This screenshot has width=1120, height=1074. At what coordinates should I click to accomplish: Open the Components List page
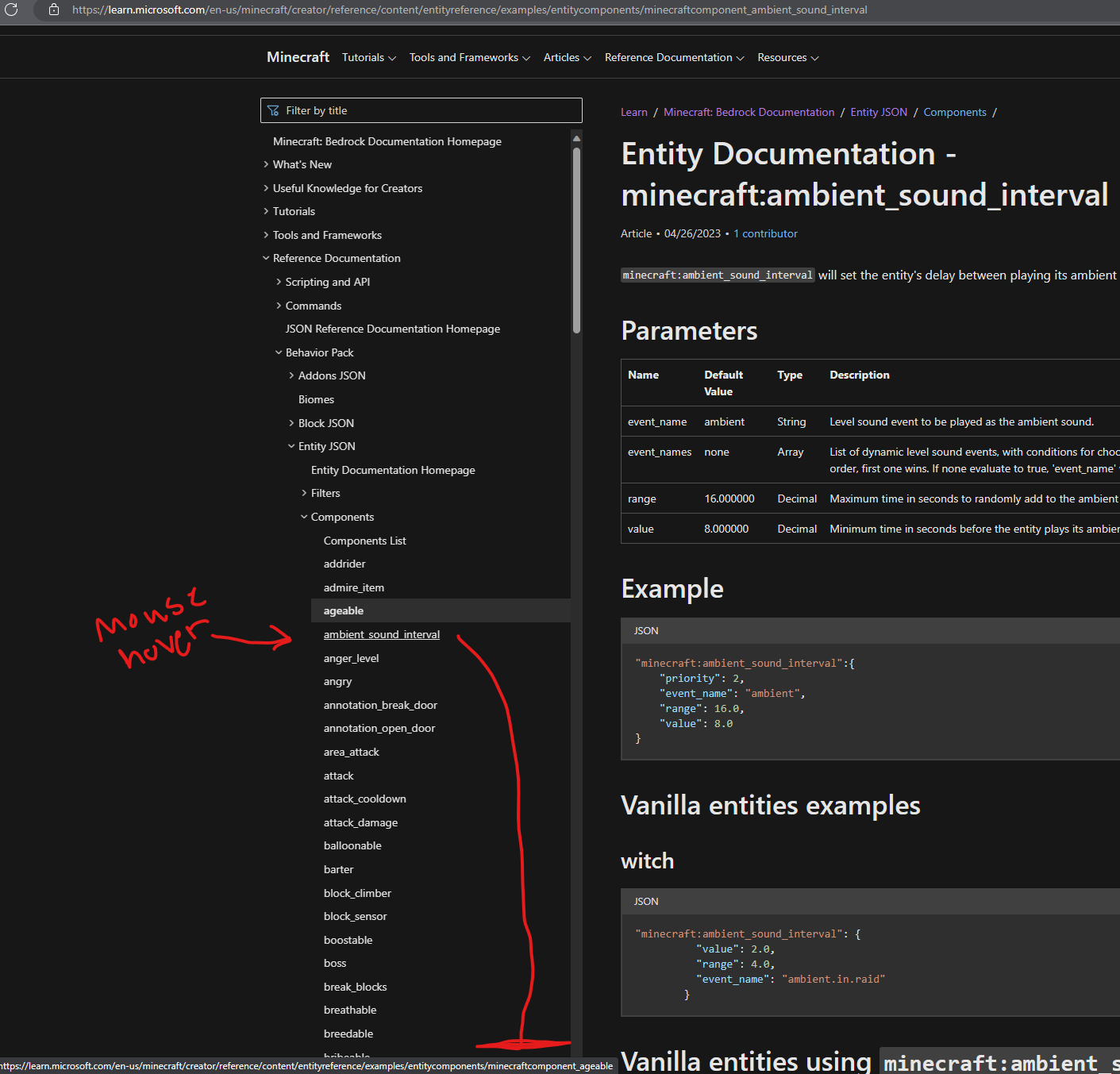364,541
